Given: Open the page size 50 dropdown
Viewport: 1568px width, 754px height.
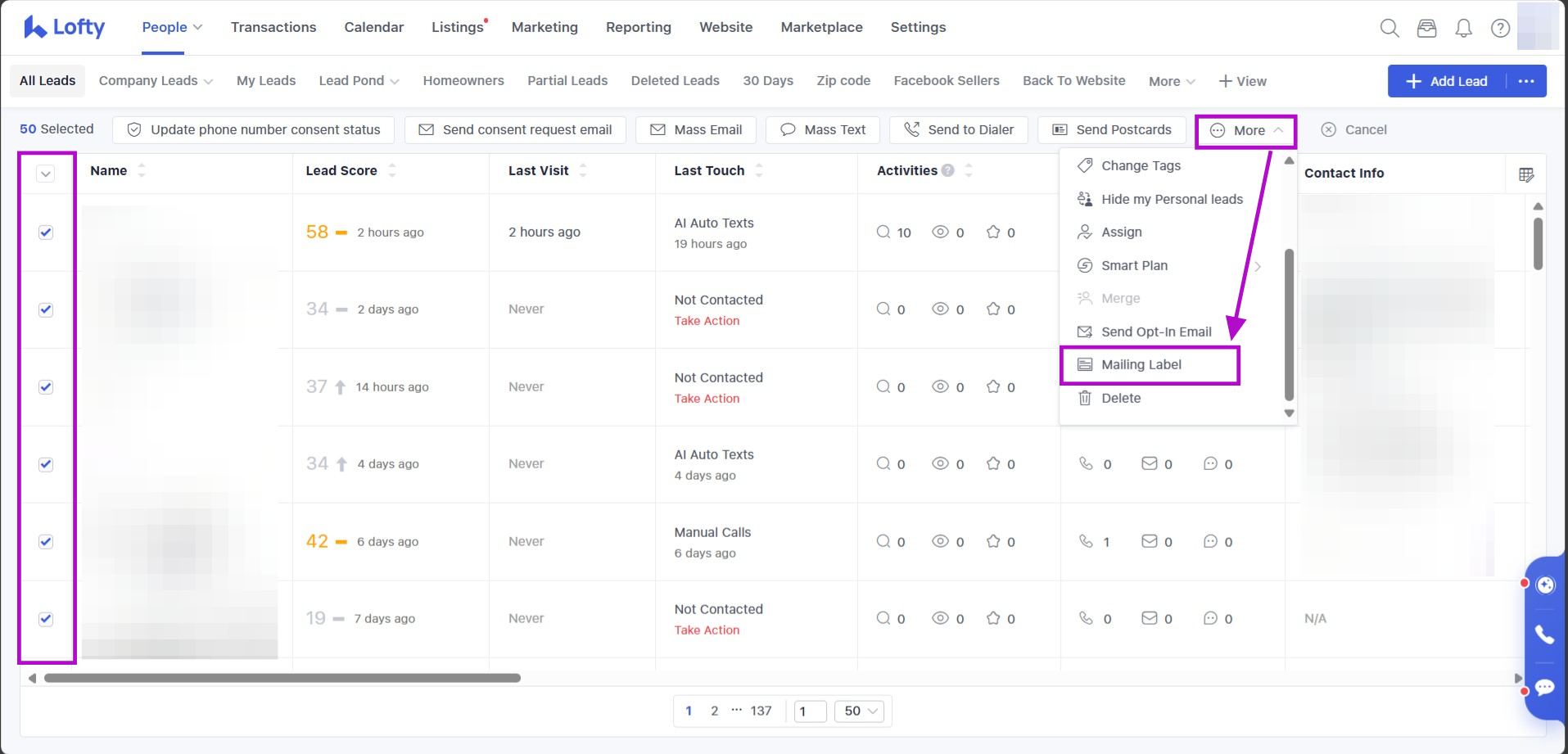Looking at the screenshot, I should point(861,711).
